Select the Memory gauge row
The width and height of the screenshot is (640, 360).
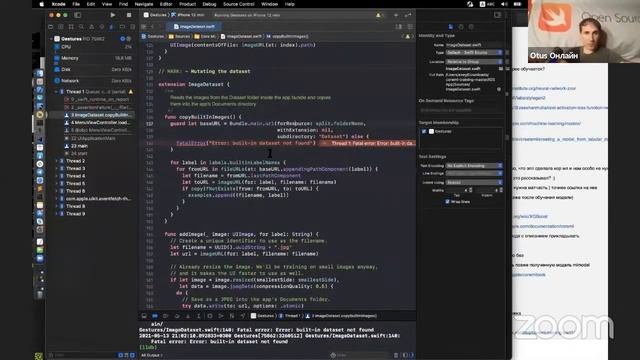tap(93, 58)
